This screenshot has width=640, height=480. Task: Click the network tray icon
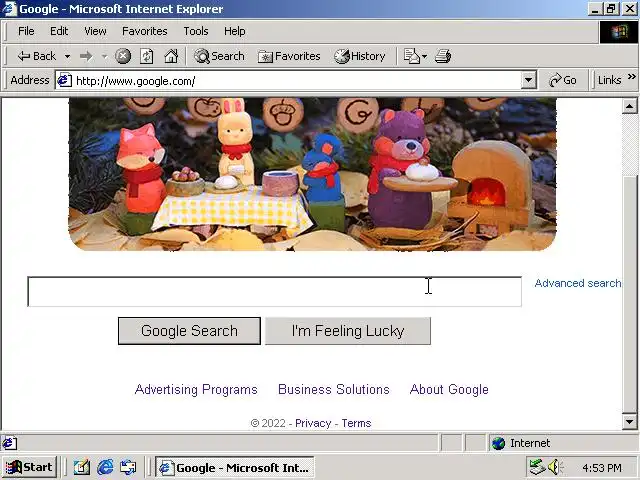[537, 467]
